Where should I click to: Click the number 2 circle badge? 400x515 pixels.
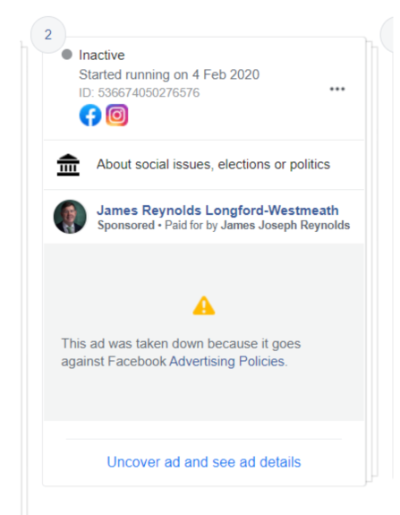48,35
